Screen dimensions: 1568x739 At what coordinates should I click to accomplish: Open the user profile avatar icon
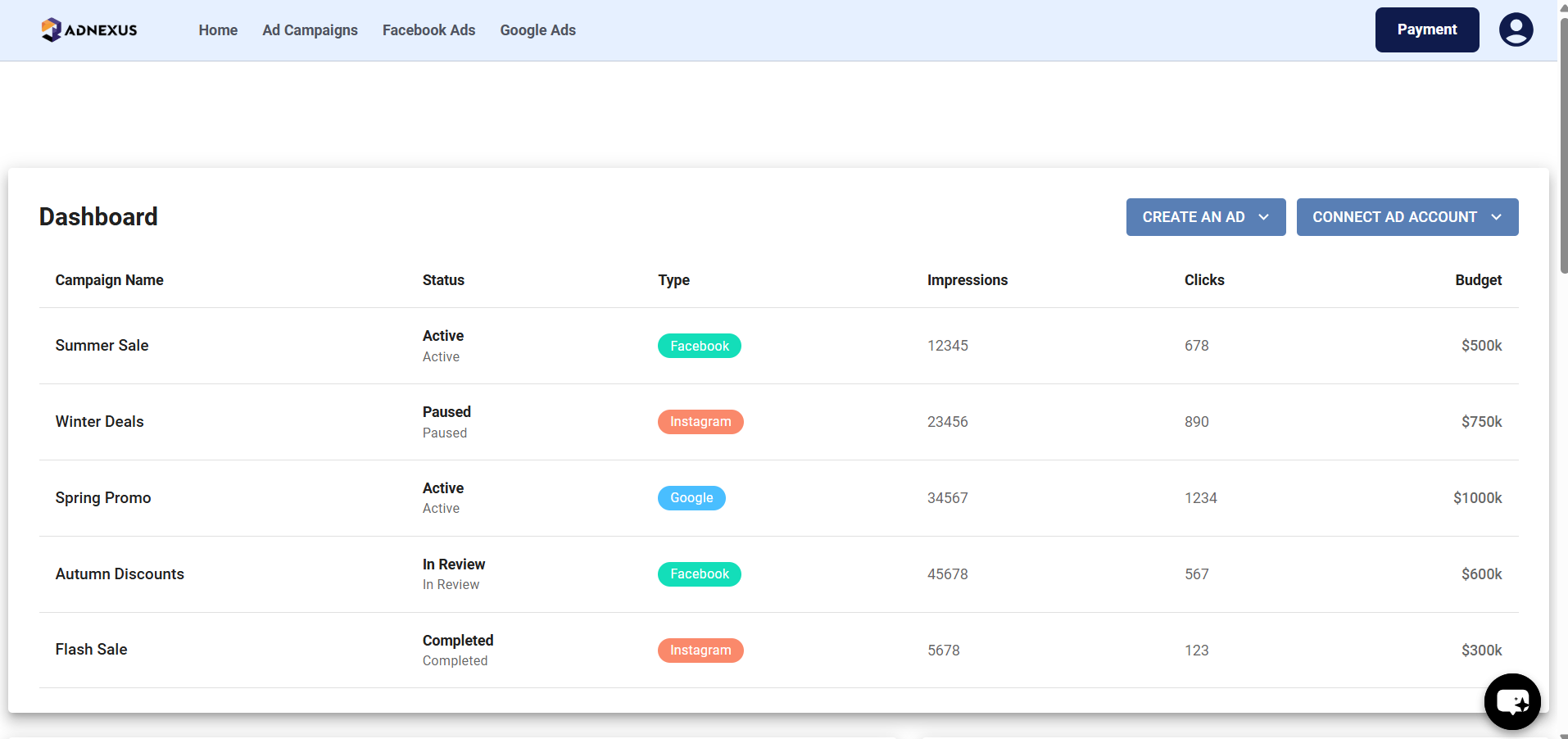(1516, 29)
